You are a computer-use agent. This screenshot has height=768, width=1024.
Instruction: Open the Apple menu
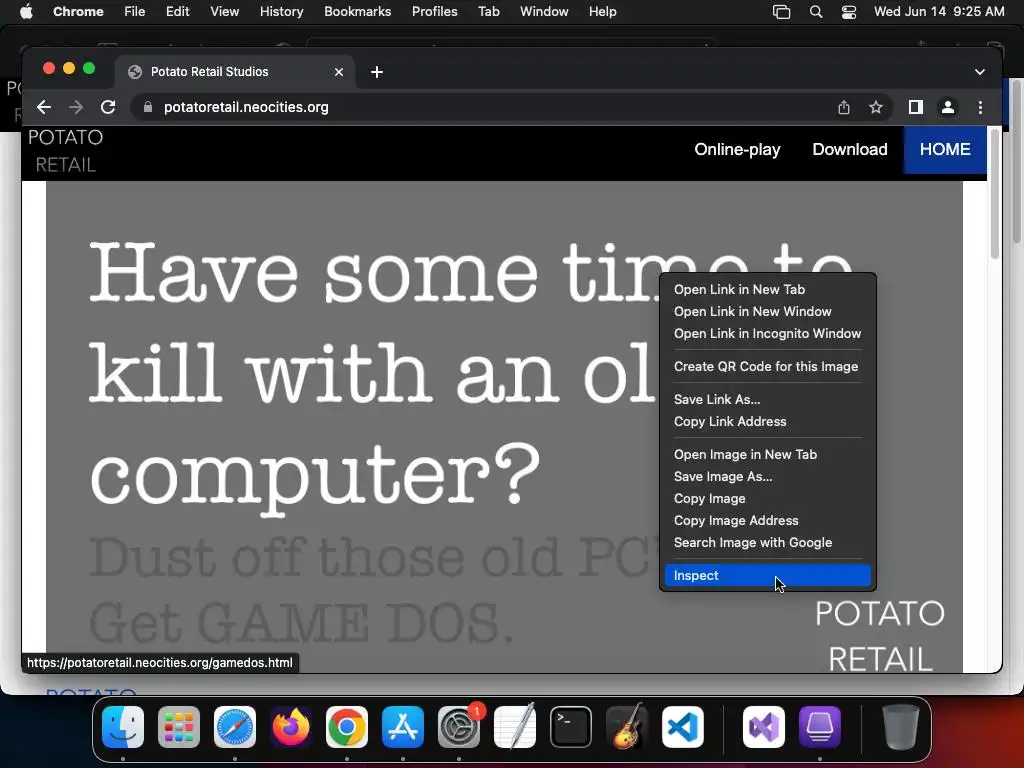(26, 12)
